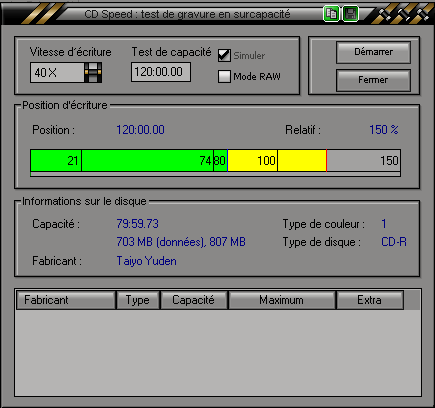
Task: Toggle the Mode RAW checkbox
Action: 224,76
